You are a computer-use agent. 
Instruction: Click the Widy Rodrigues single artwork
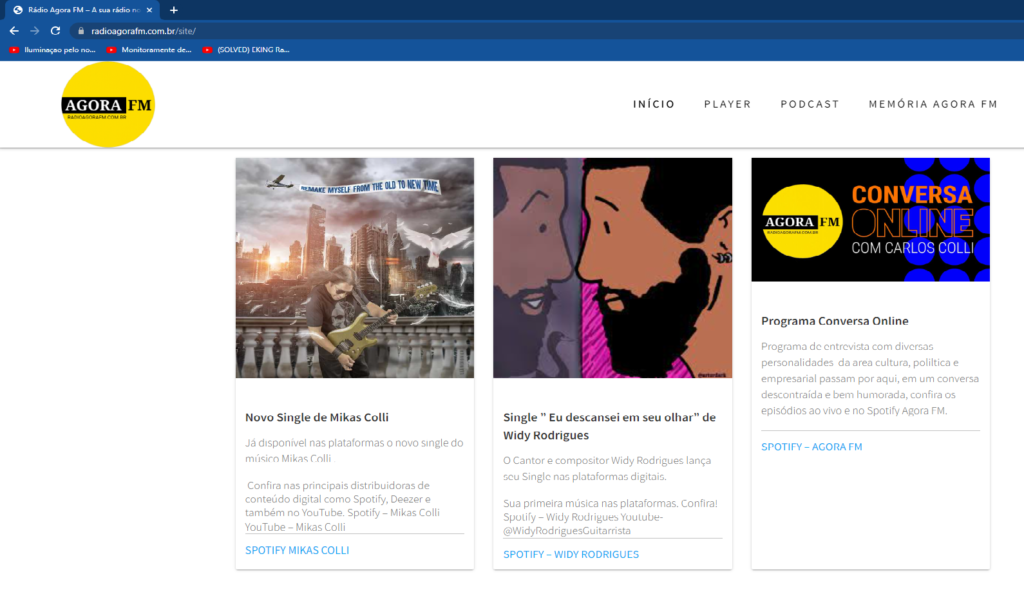pos(612,268)
